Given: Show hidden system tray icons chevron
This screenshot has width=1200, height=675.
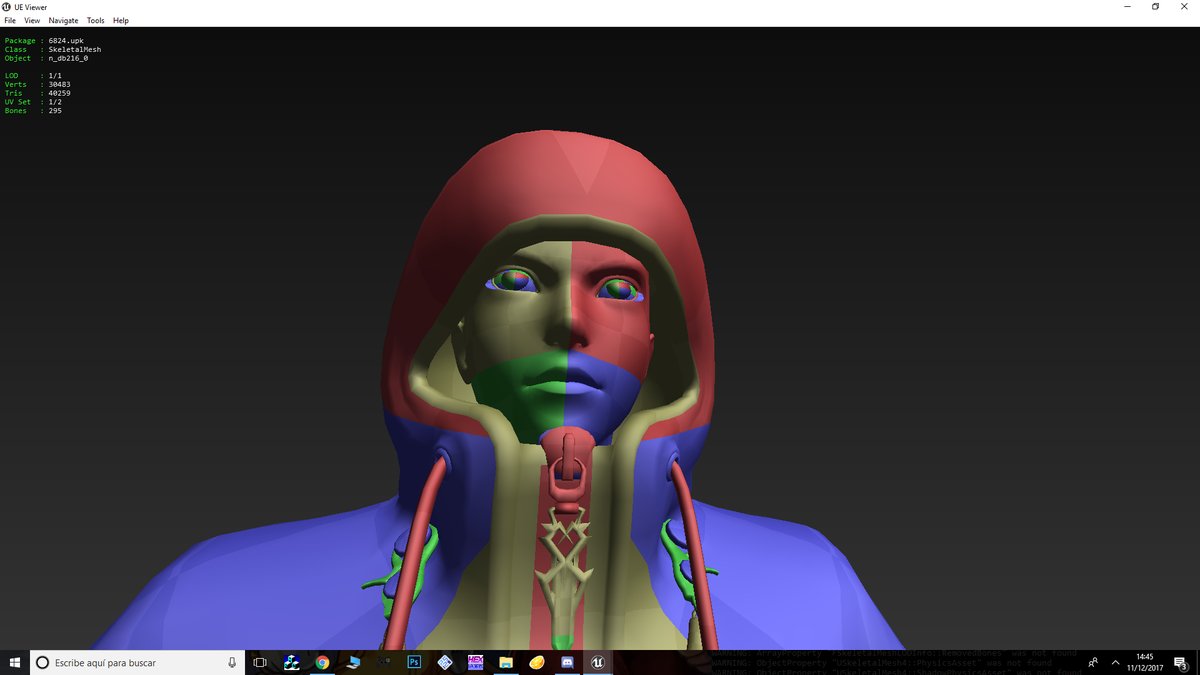Looking at the screenshot, I should pyautogui.click(x=1115, y=662).
